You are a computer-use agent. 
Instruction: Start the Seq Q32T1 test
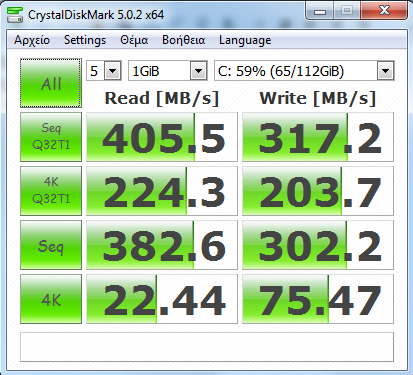[51, 137]
